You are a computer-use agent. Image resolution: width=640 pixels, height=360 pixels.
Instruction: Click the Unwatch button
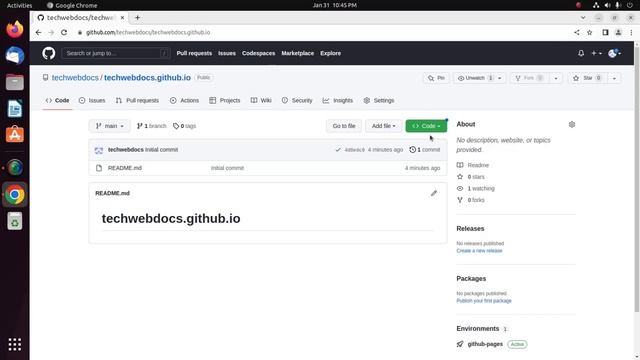click(x=475, y=78)
